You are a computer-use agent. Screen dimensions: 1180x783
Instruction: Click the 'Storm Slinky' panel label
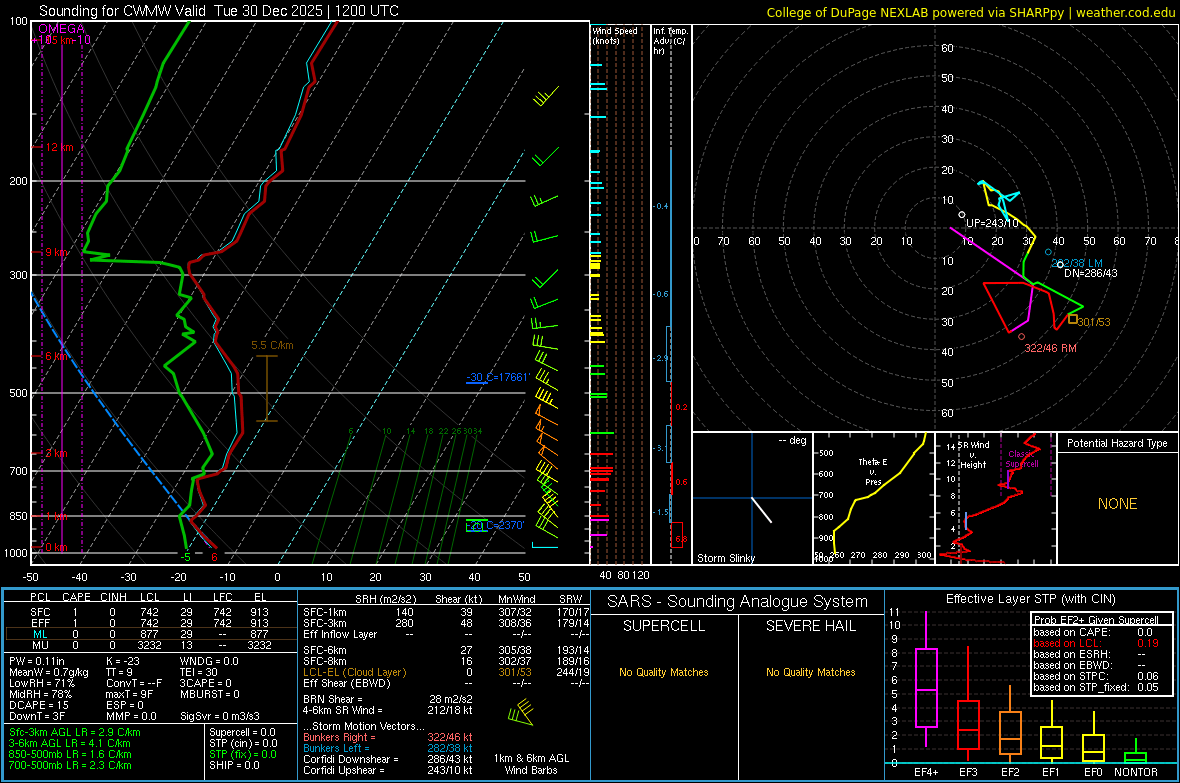pyautogui.click(x=725, y=558)
